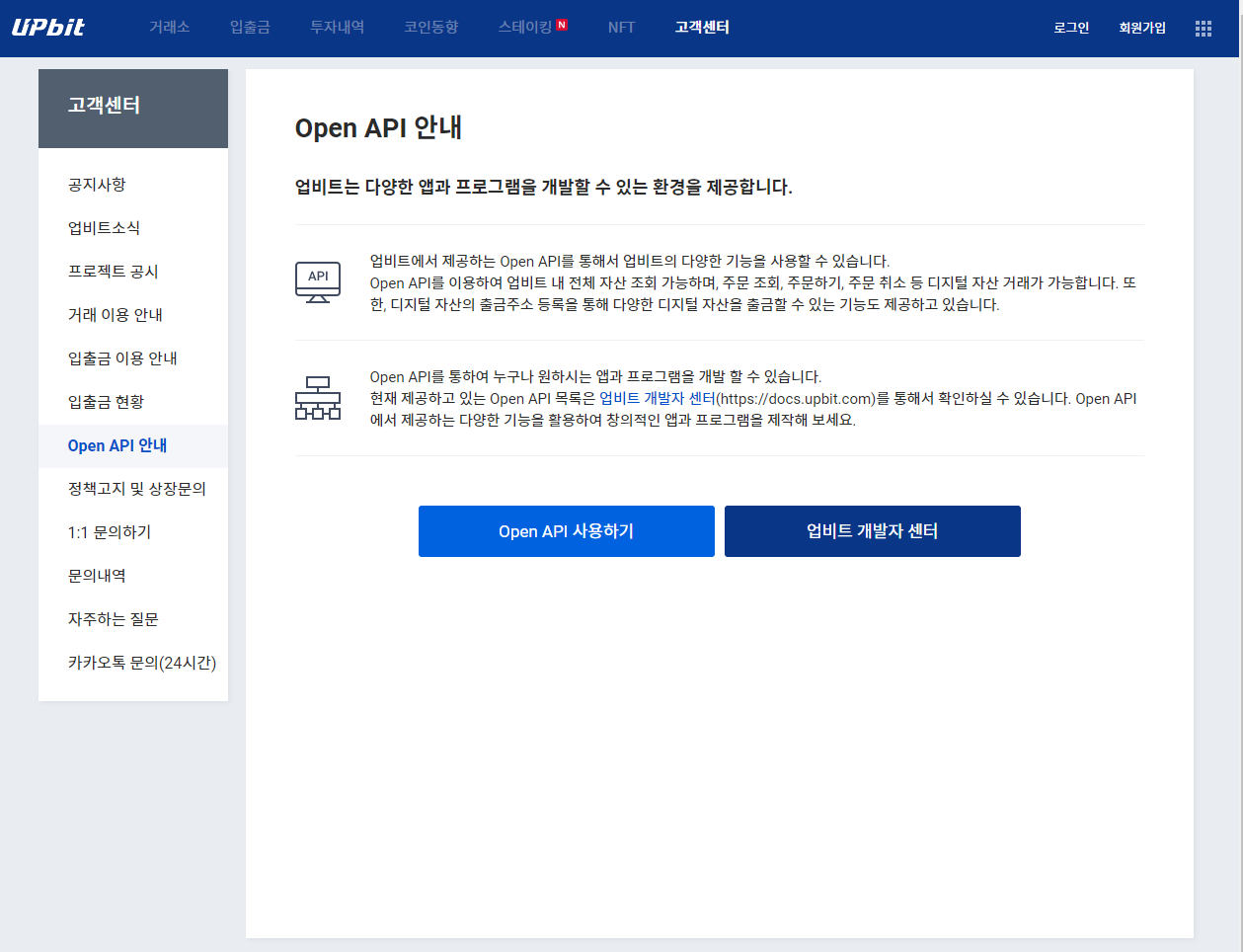Image resolution: width=1243 pixels, height=952 pixels.
Task: Open the 입출금 menu
Action: point(250,28)
